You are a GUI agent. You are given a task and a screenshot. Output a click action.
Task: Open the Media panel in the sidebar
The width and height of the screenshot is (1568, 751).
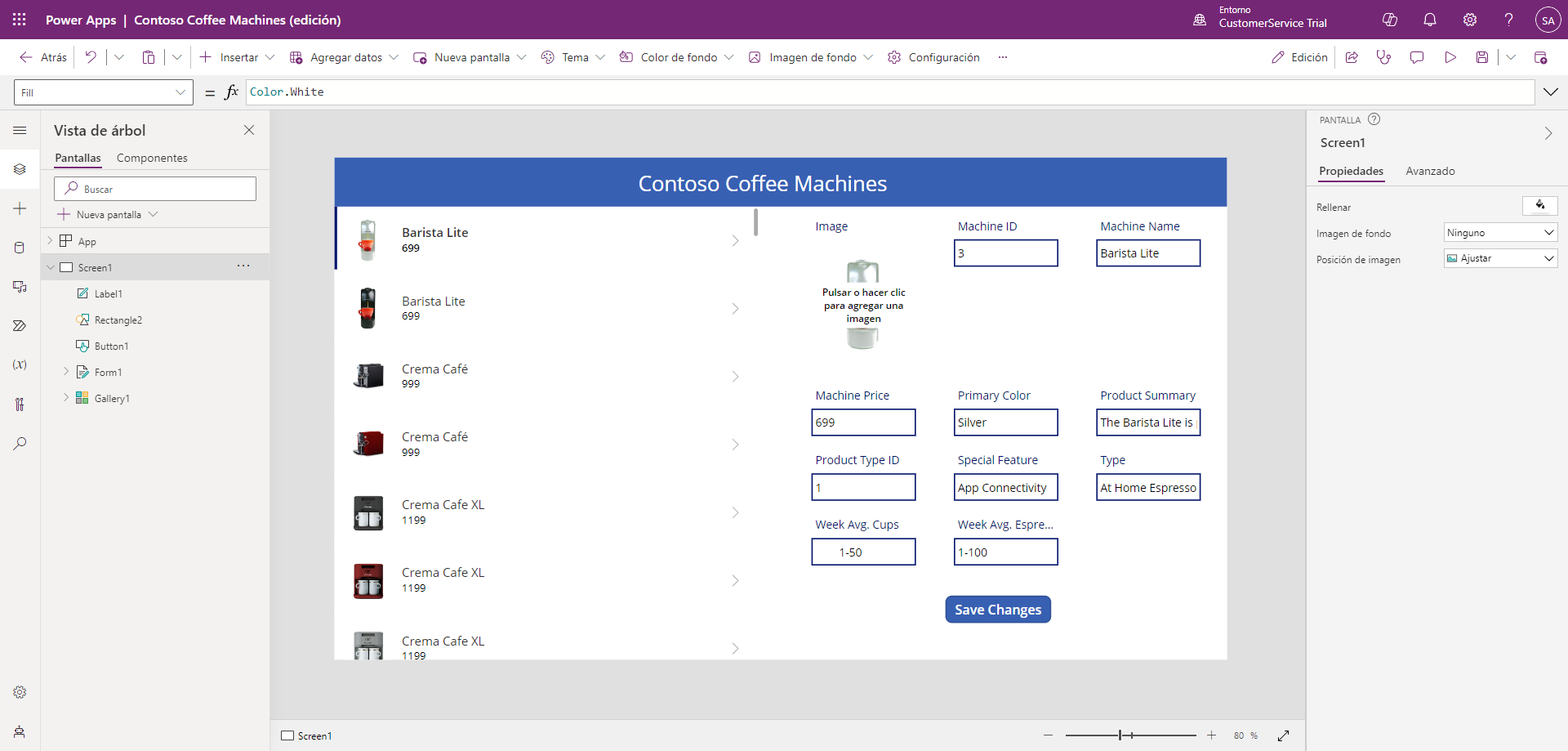[20, 287]
